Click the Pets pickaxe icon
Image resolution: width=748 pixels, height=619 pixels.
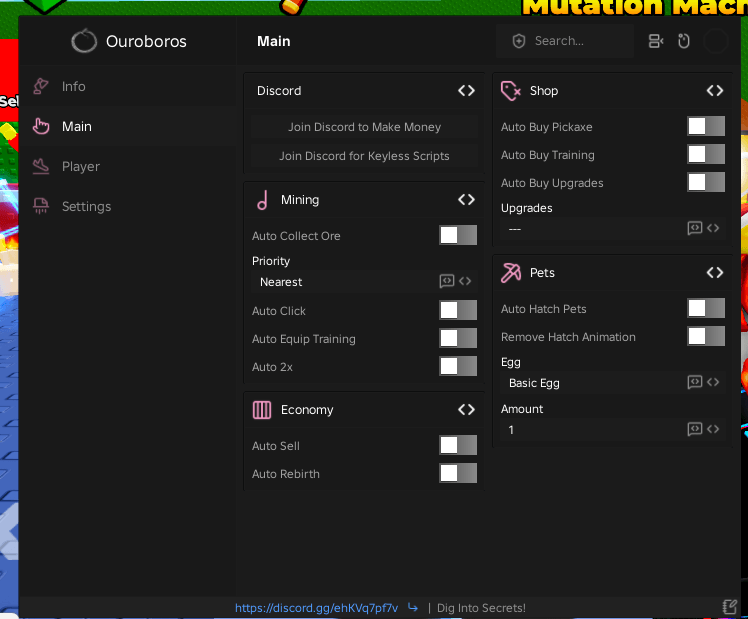click(510, 273)
